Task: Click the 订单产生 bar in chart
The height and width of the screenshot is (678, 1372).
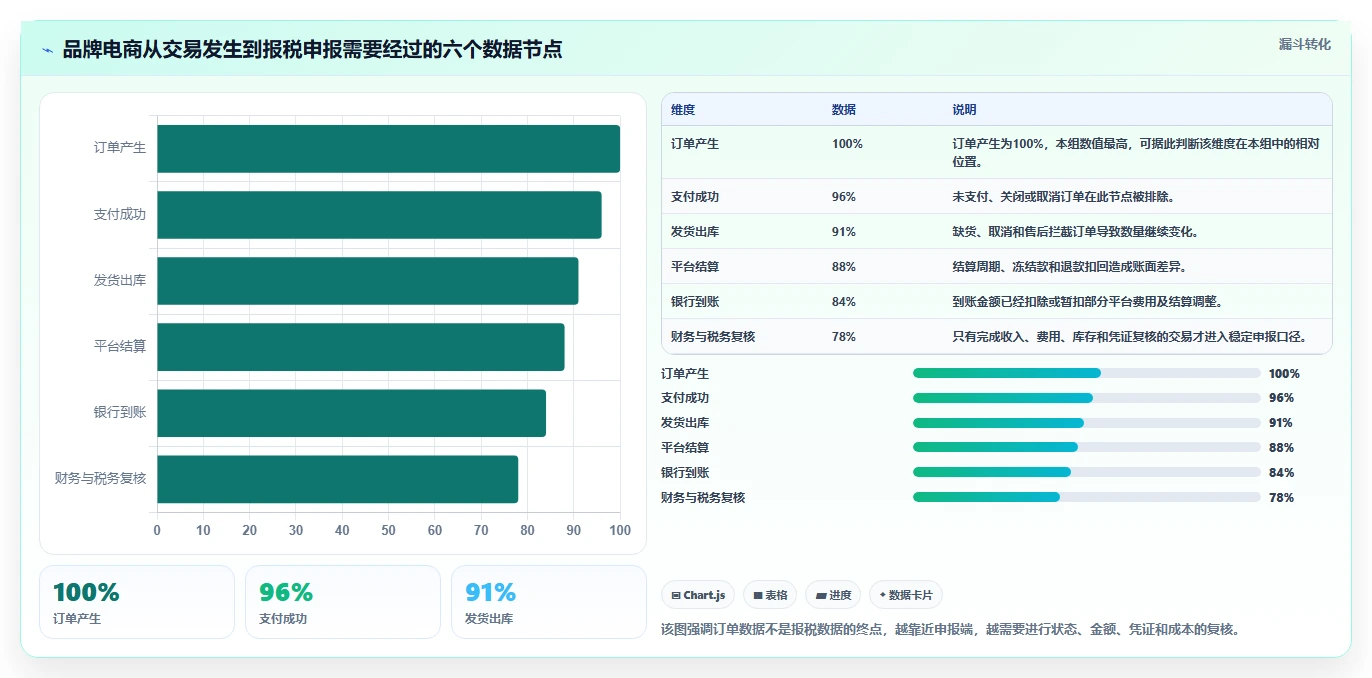Action: 388,149
